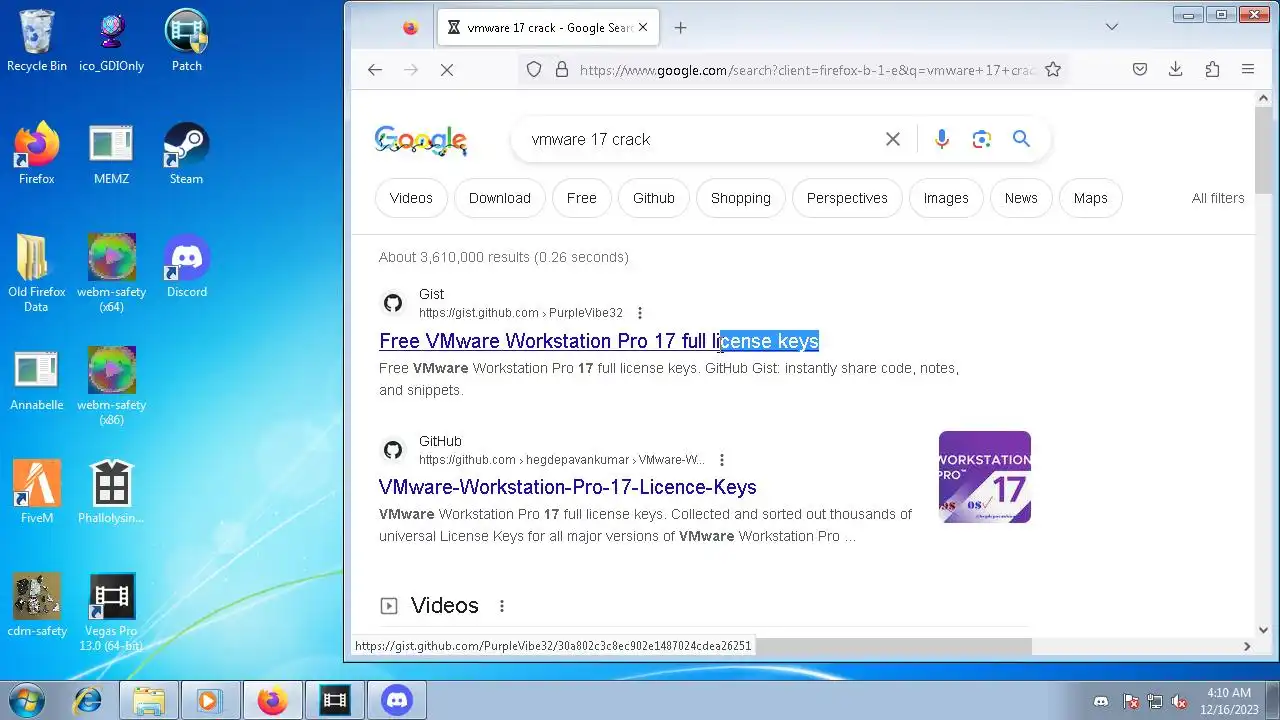Open the cdm-safety desktop icon
Image resolution: width=1280 pixels, height=720 pixels.
pyautogui.click(x=37, y=605)
